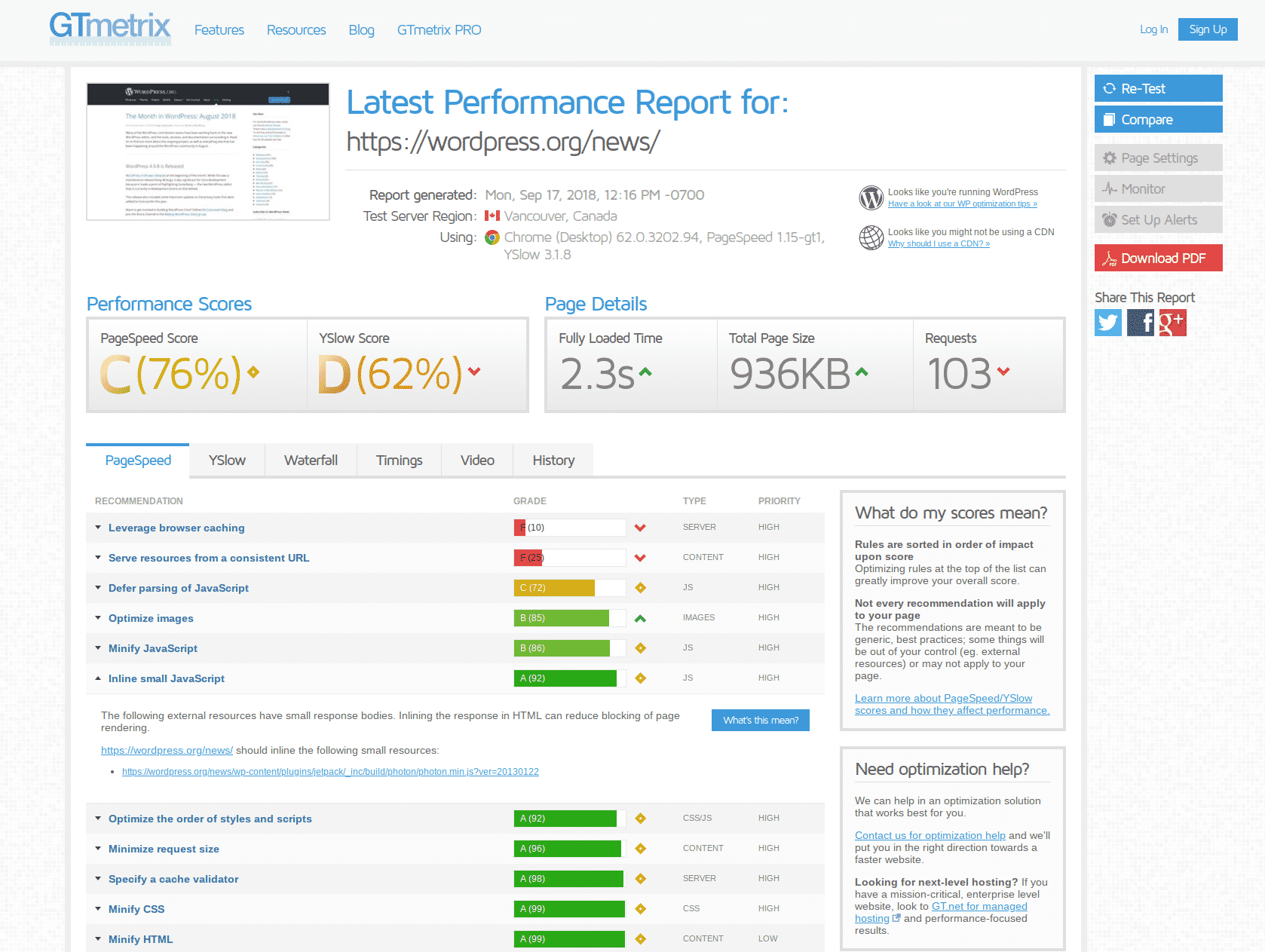Click the B (85) grade bar

pos(569,618)
